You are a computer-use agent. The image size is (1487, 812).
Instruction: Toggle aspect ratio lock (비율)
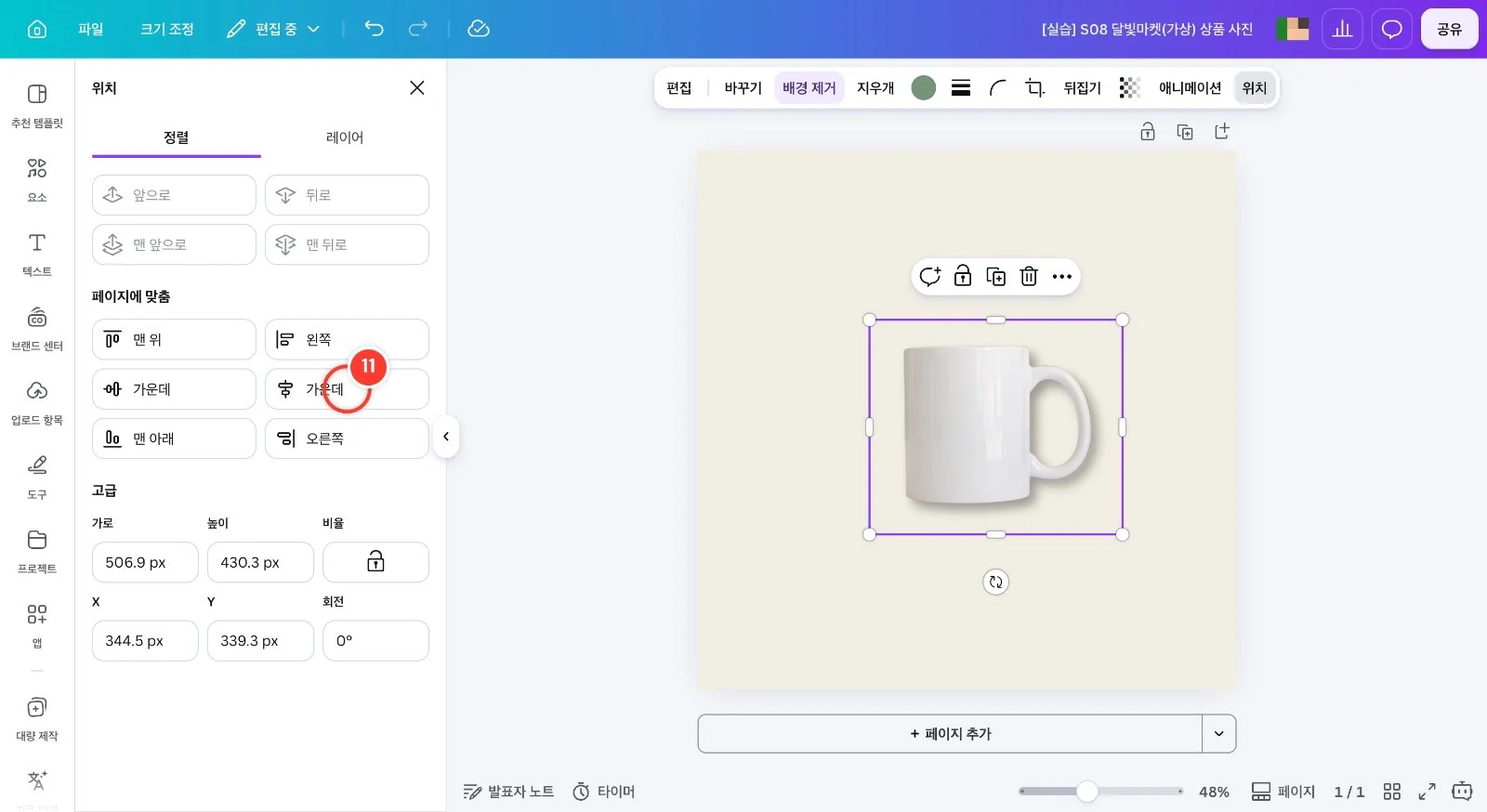[375, 562]
